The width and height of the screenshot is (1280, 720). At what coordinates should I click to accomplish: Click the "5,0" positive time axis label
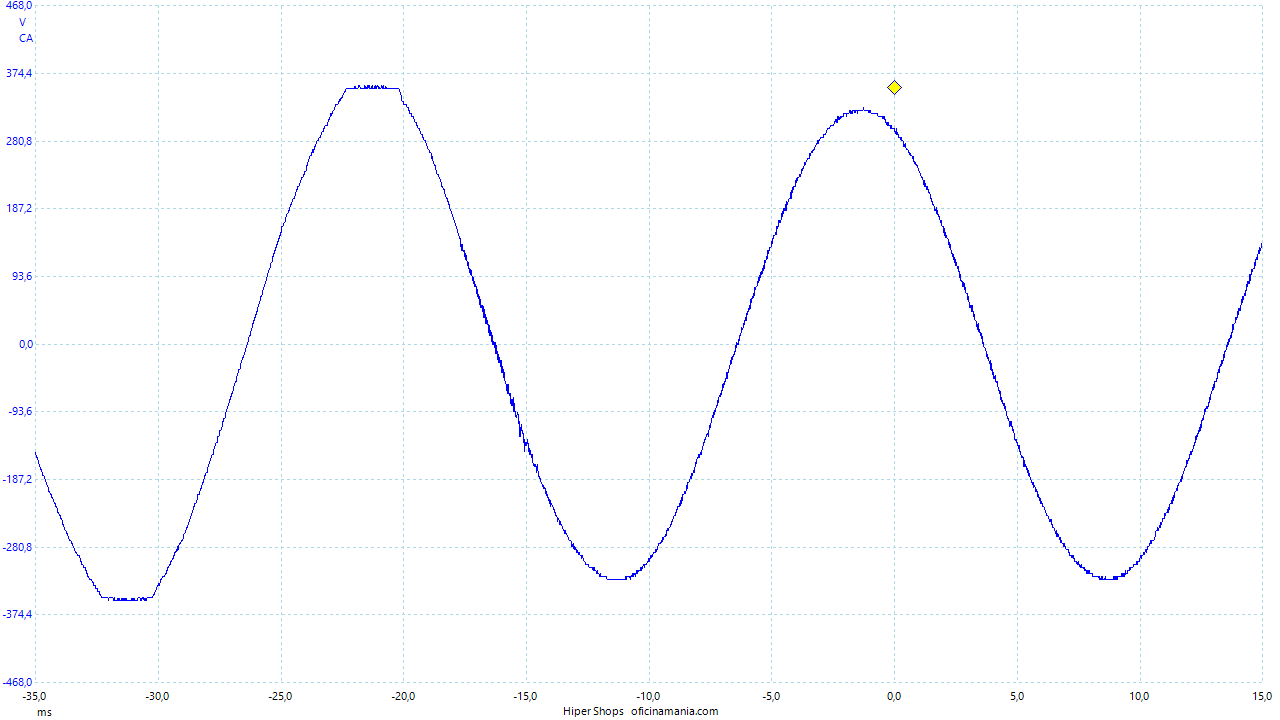(x=1017, y=696)
